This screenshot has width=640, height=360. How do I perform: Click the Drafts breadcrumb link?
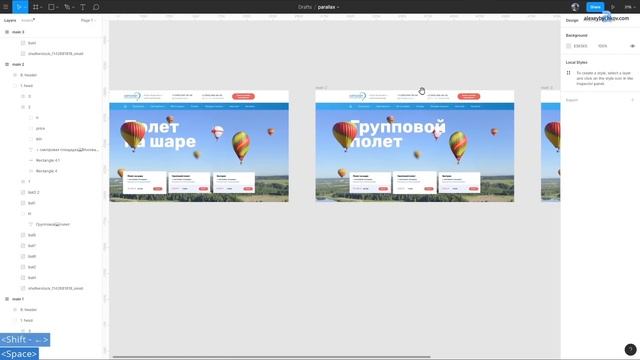point(304,7)
